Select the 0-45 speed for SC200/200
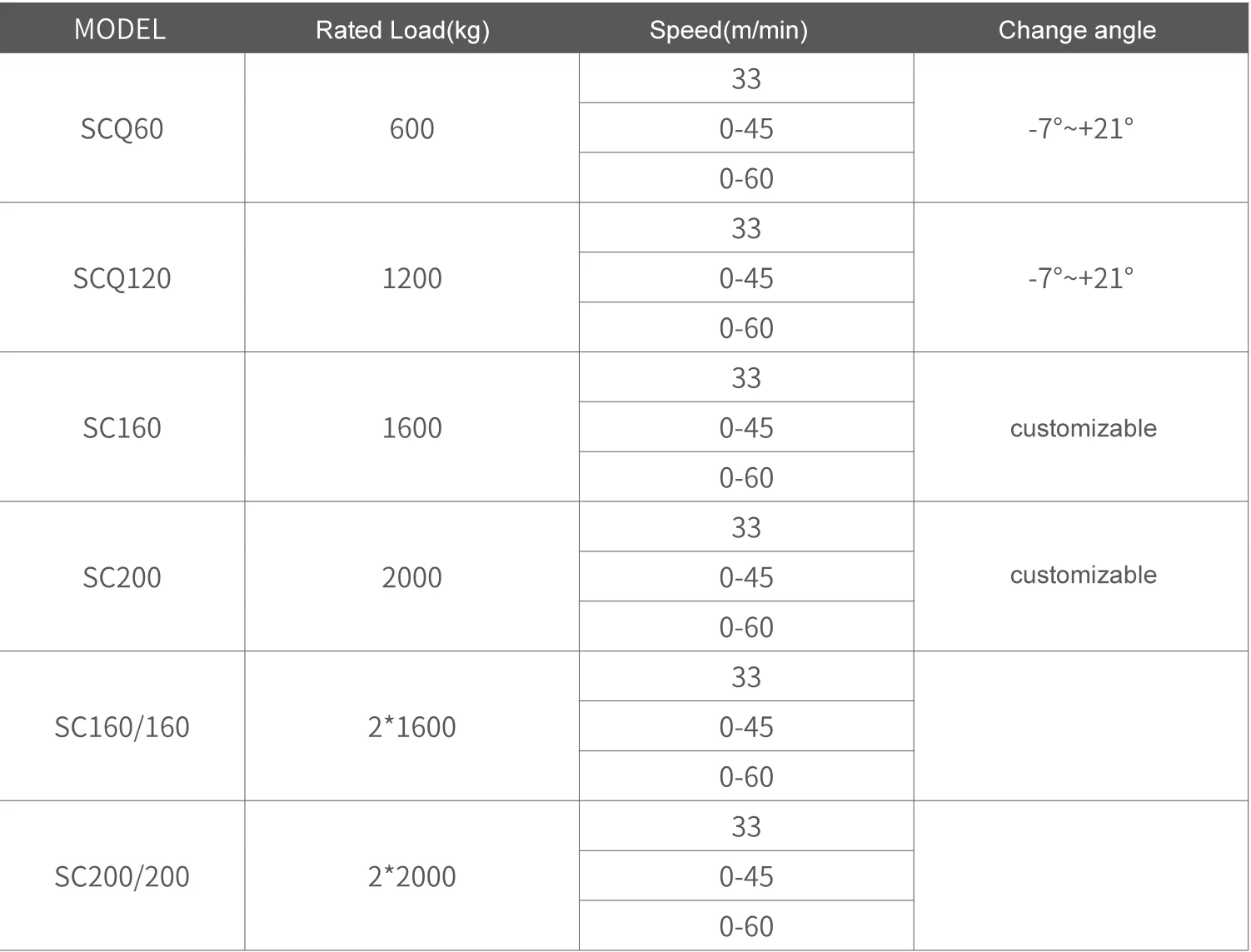 (x=746, y=876)
